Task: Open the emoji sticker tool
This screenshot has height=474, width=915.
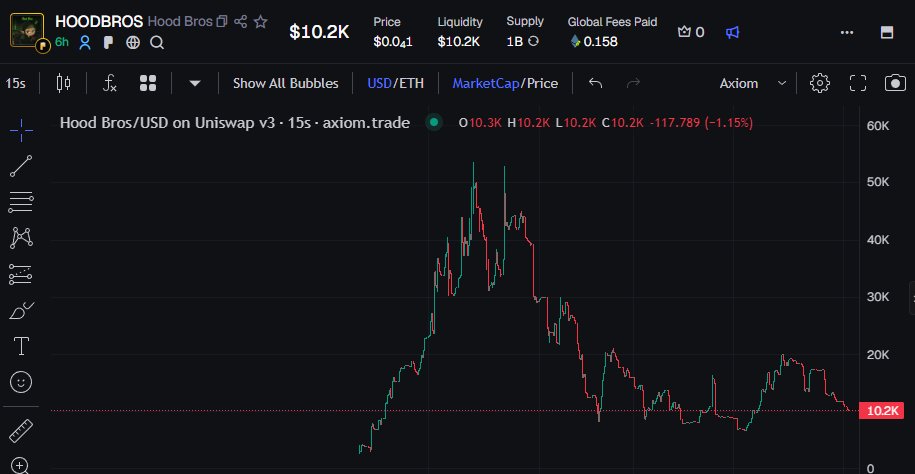Action: [21, 382]
